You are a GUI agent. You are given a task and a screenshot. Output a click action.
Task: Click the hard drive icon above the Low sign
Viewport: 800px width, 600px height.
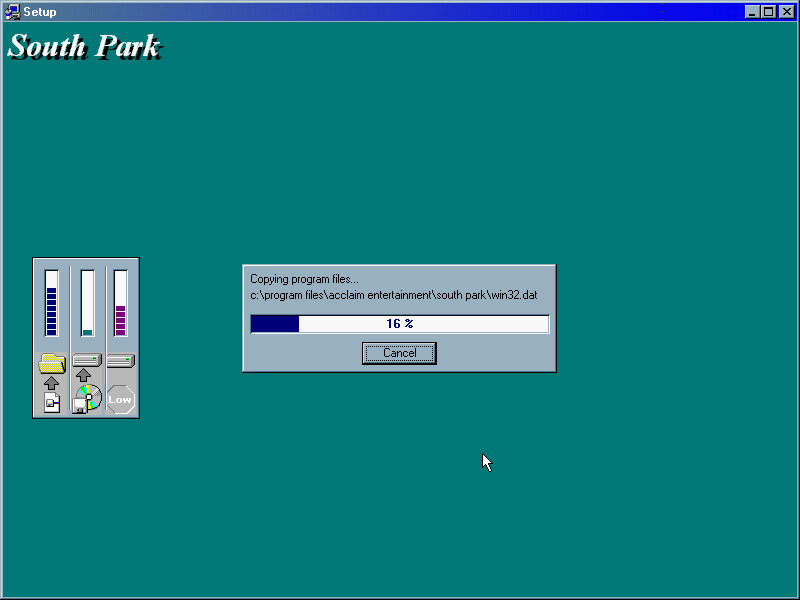tap(120, 360)
